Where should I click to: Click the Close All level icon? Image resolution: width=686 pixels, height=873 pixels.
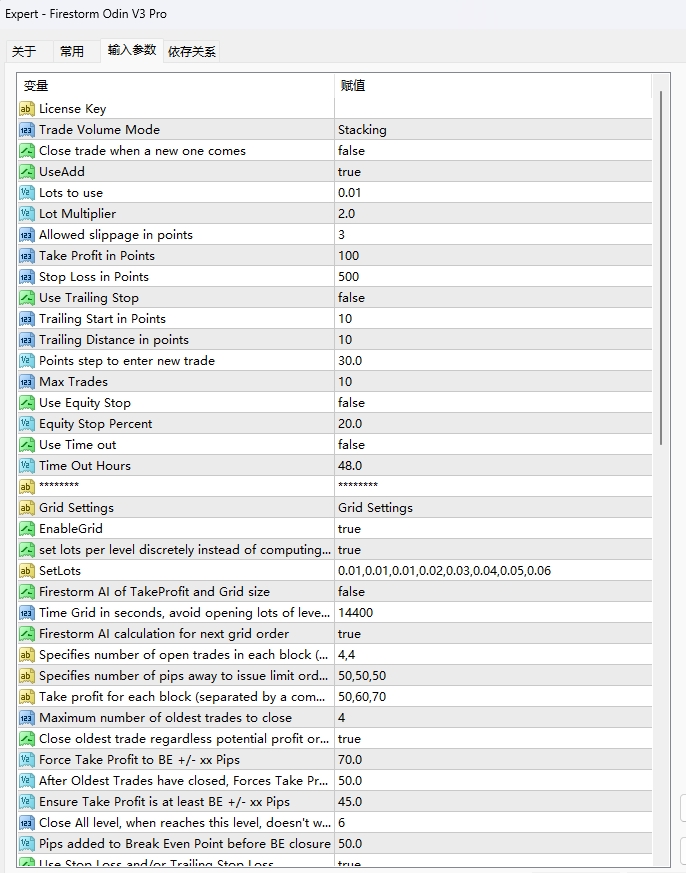pos(27,822)
